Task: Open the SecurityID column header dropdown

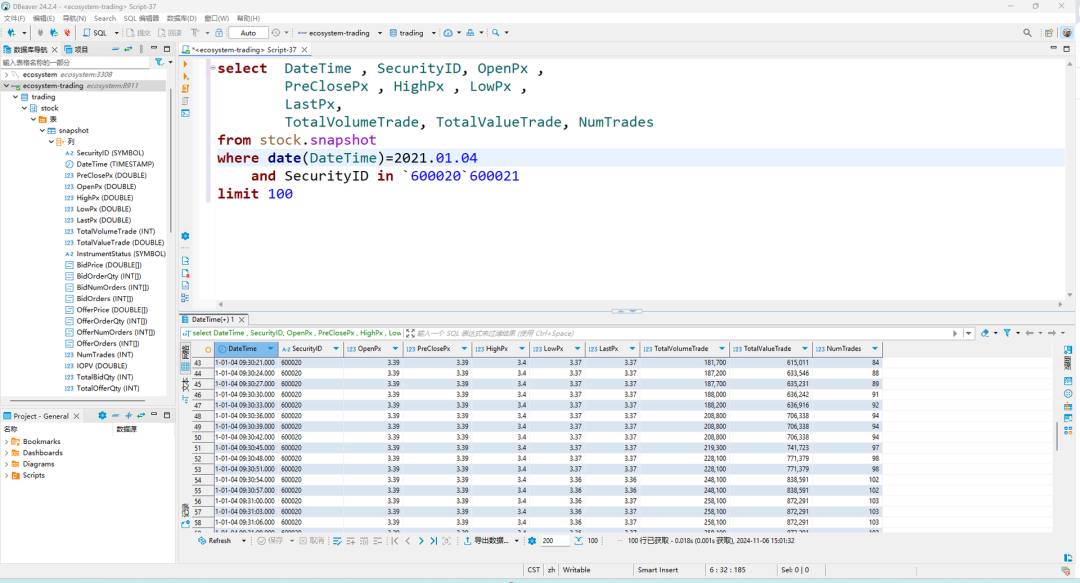Action: [336, 349]
